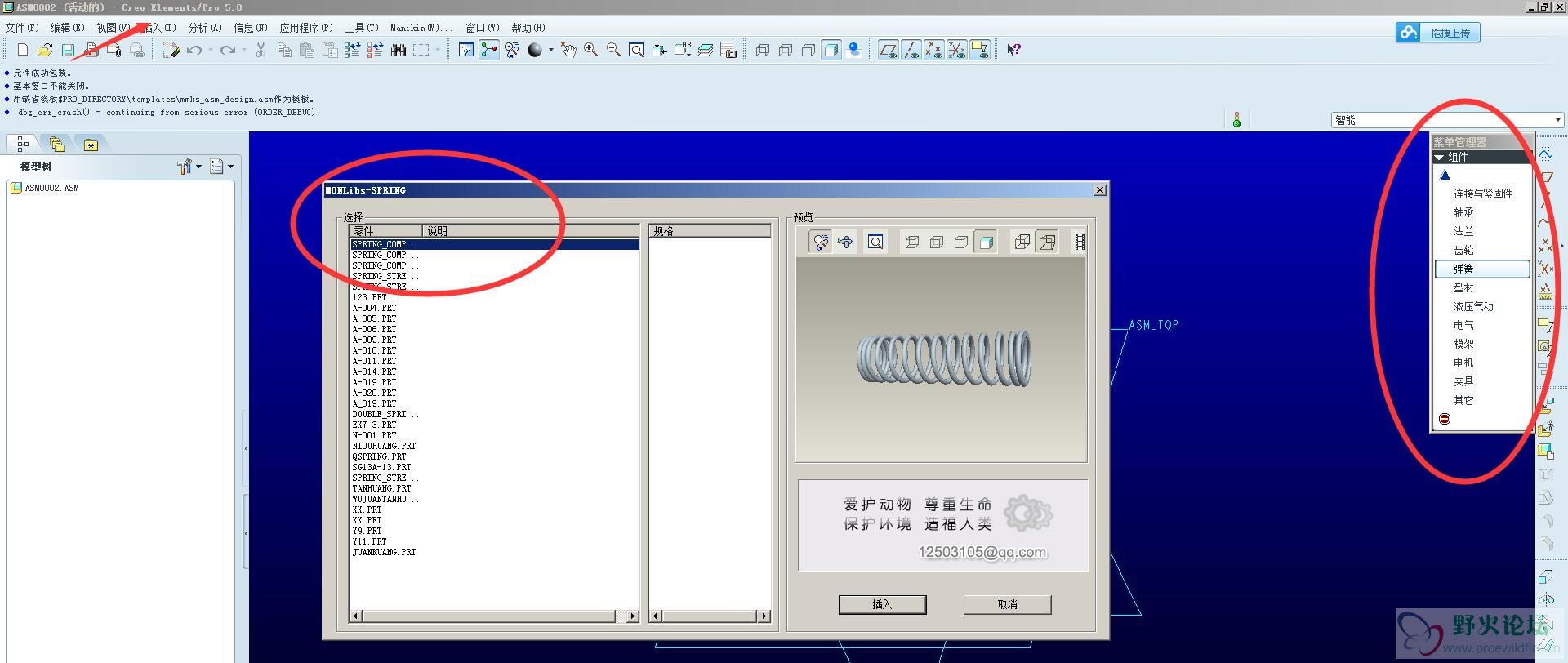Select 轴承 in menu manager

(x=1463, y=212)
